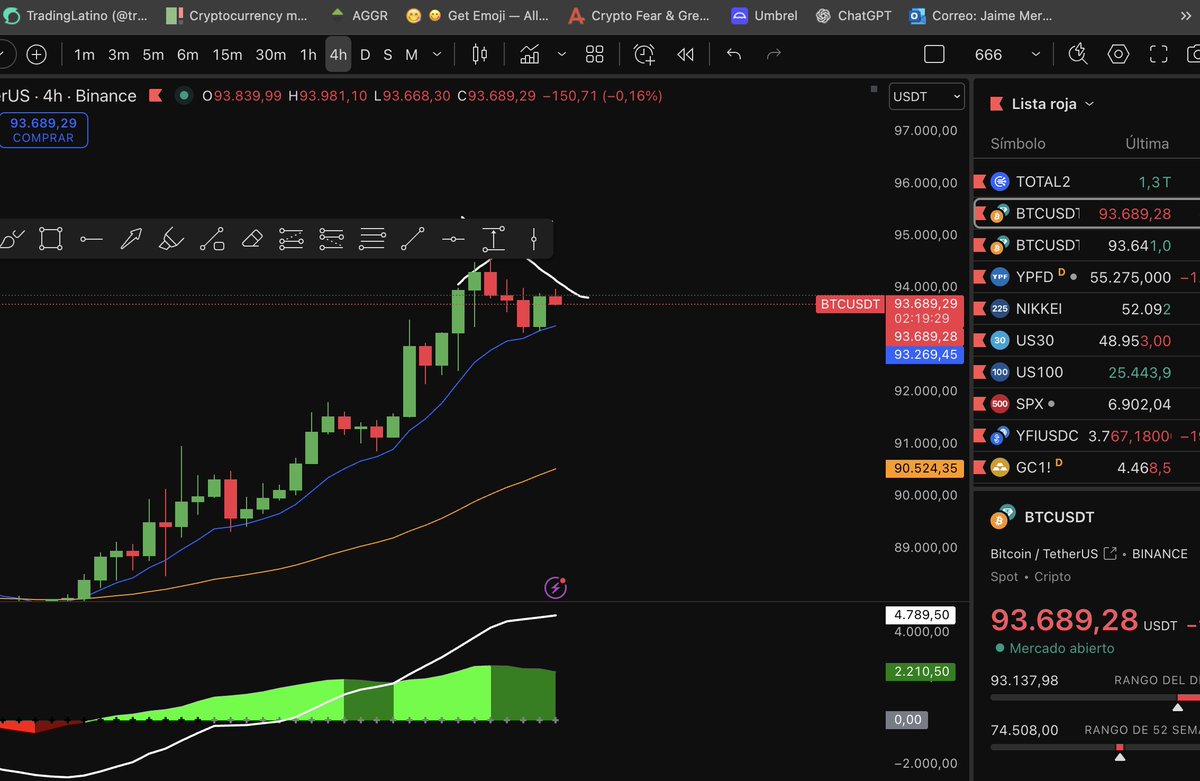Click the 666 layout name
This screenshot has width=1200, height=781.
[x=988, y=55]
